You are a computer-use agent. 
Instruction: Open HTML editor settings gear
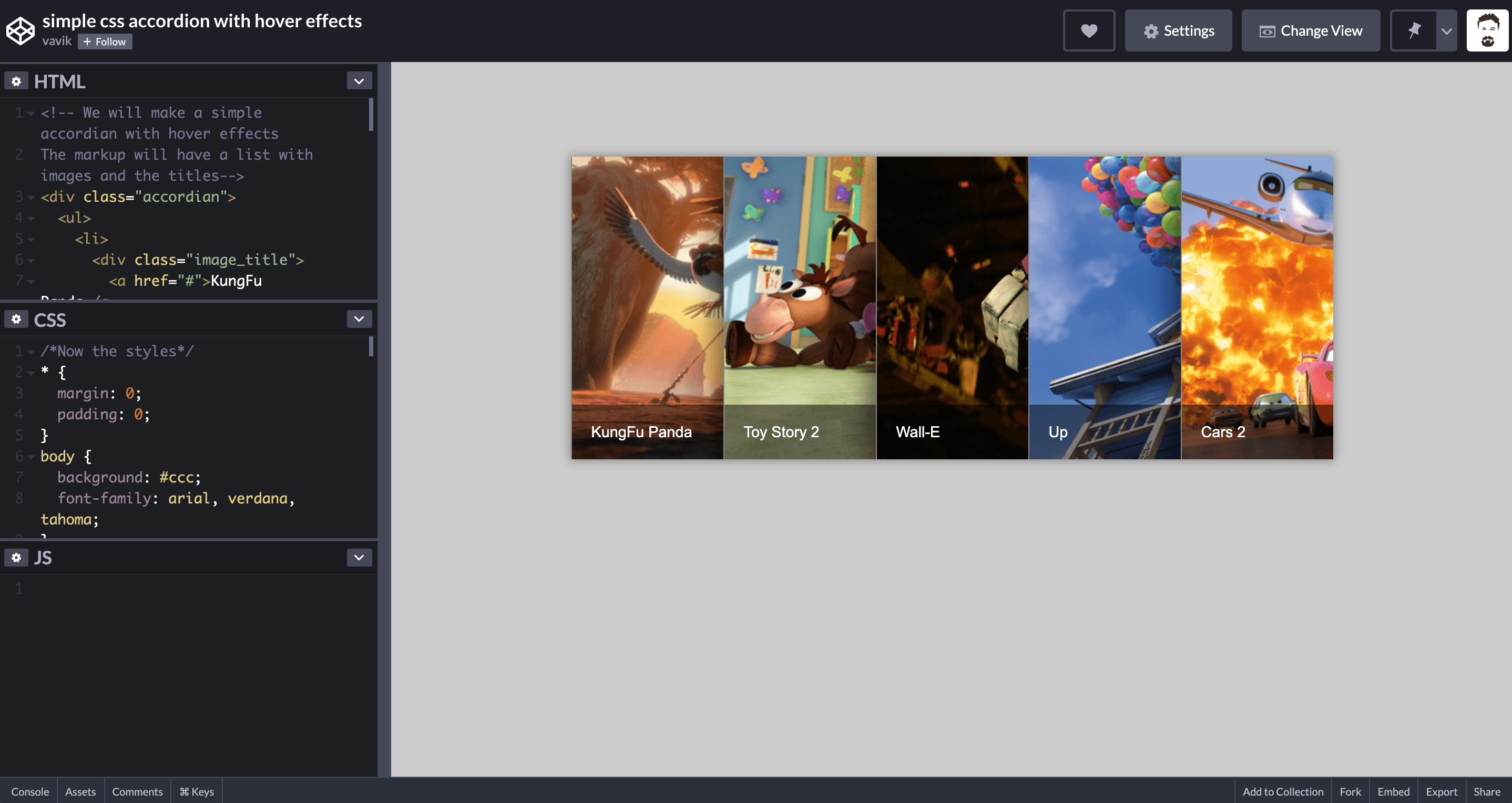point(16,81)
